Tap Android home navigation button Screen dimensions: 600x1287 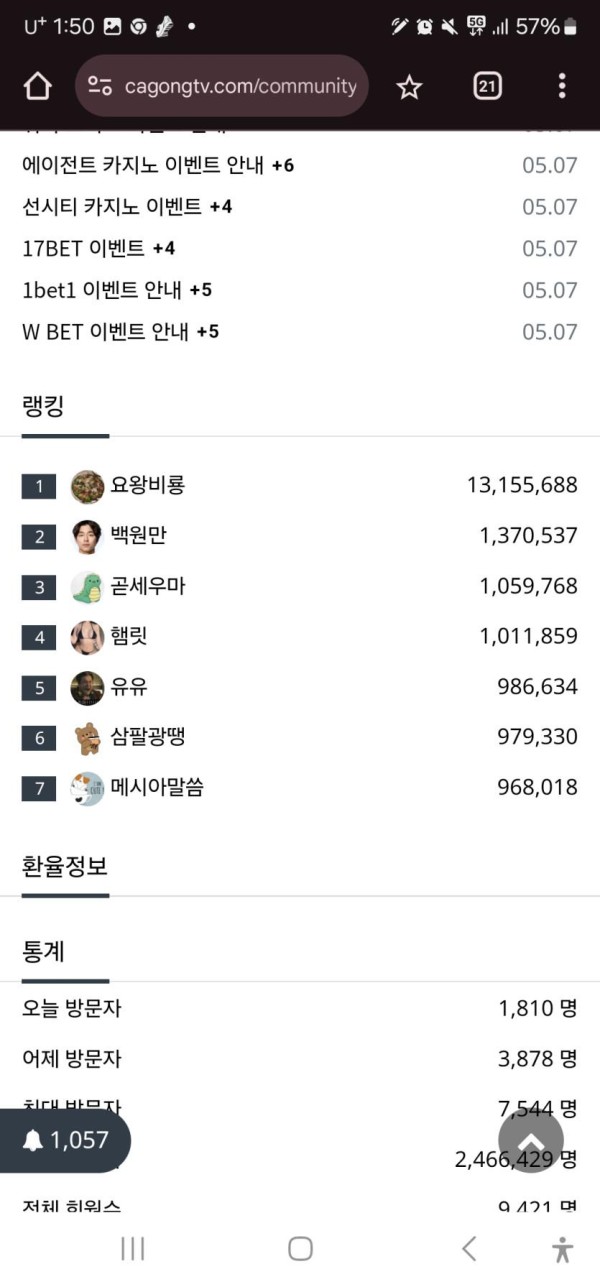coord(300,1248)
